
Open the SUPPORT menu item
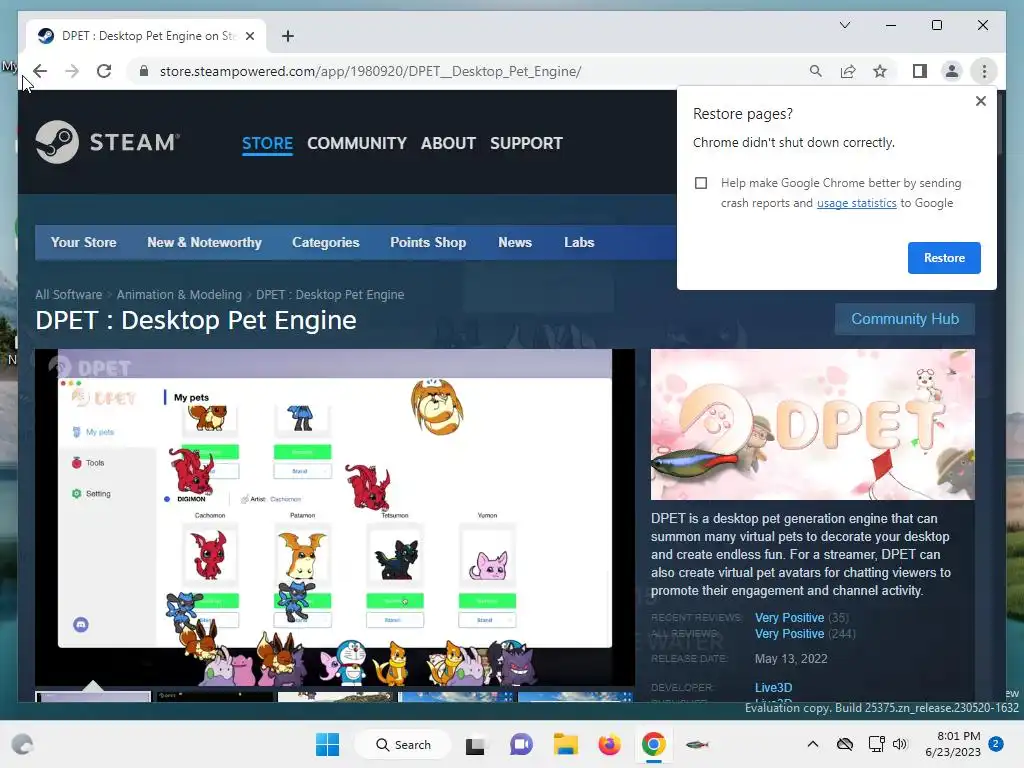point(526,143)
